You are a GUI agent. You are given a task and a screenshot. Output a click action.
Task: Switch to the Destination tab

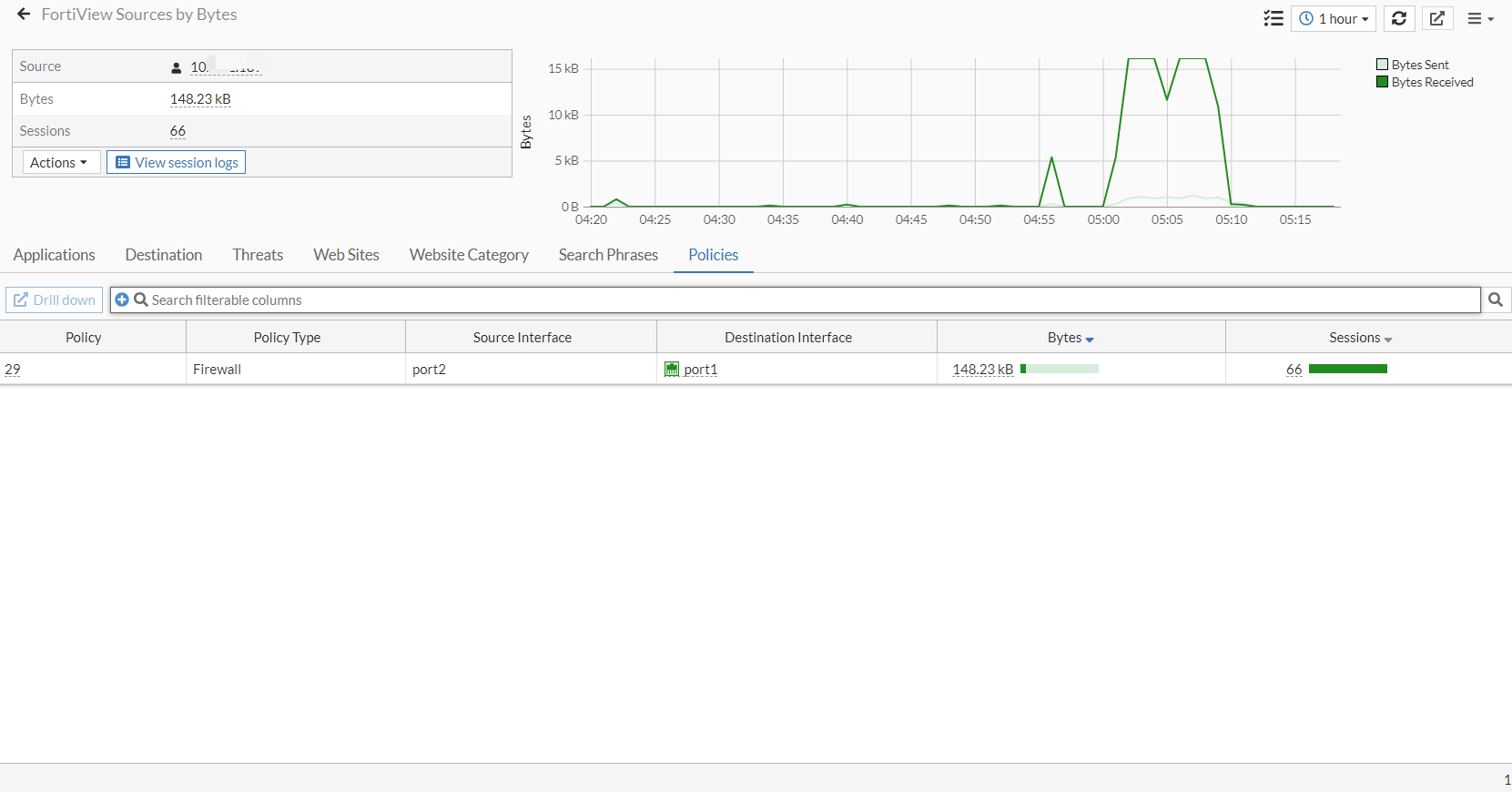(x=164, y=255)
